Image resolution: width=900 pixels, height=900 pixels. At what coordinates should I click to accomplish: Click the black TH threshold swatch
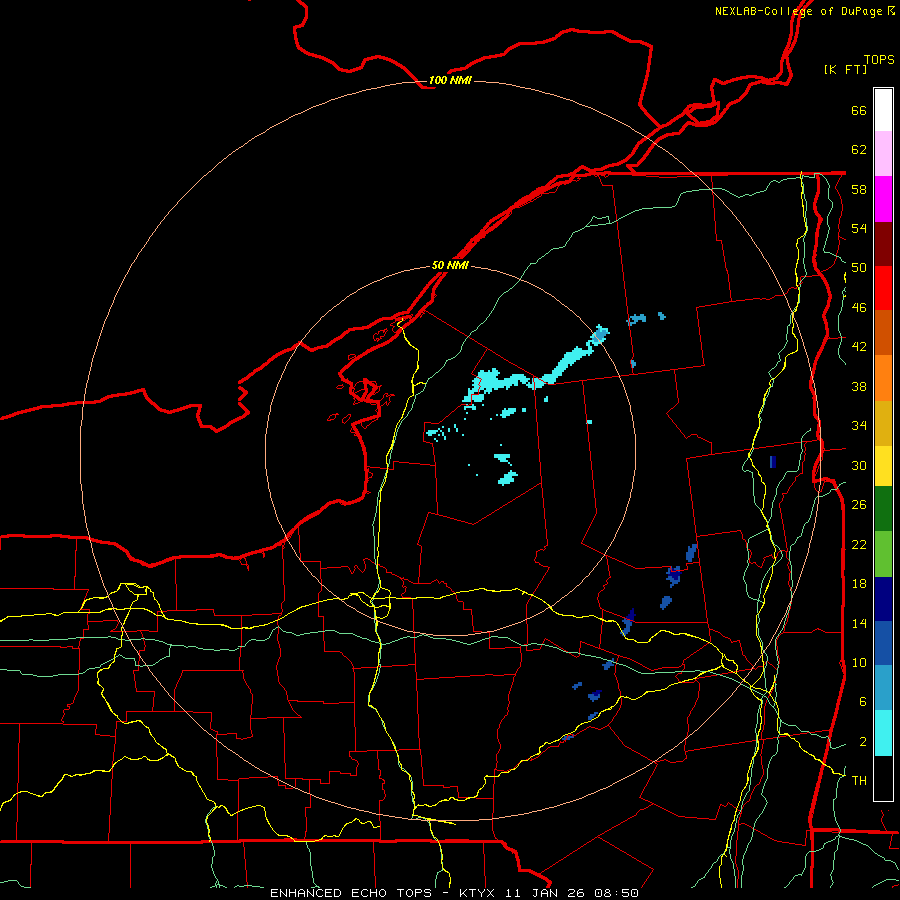point(883,778)
